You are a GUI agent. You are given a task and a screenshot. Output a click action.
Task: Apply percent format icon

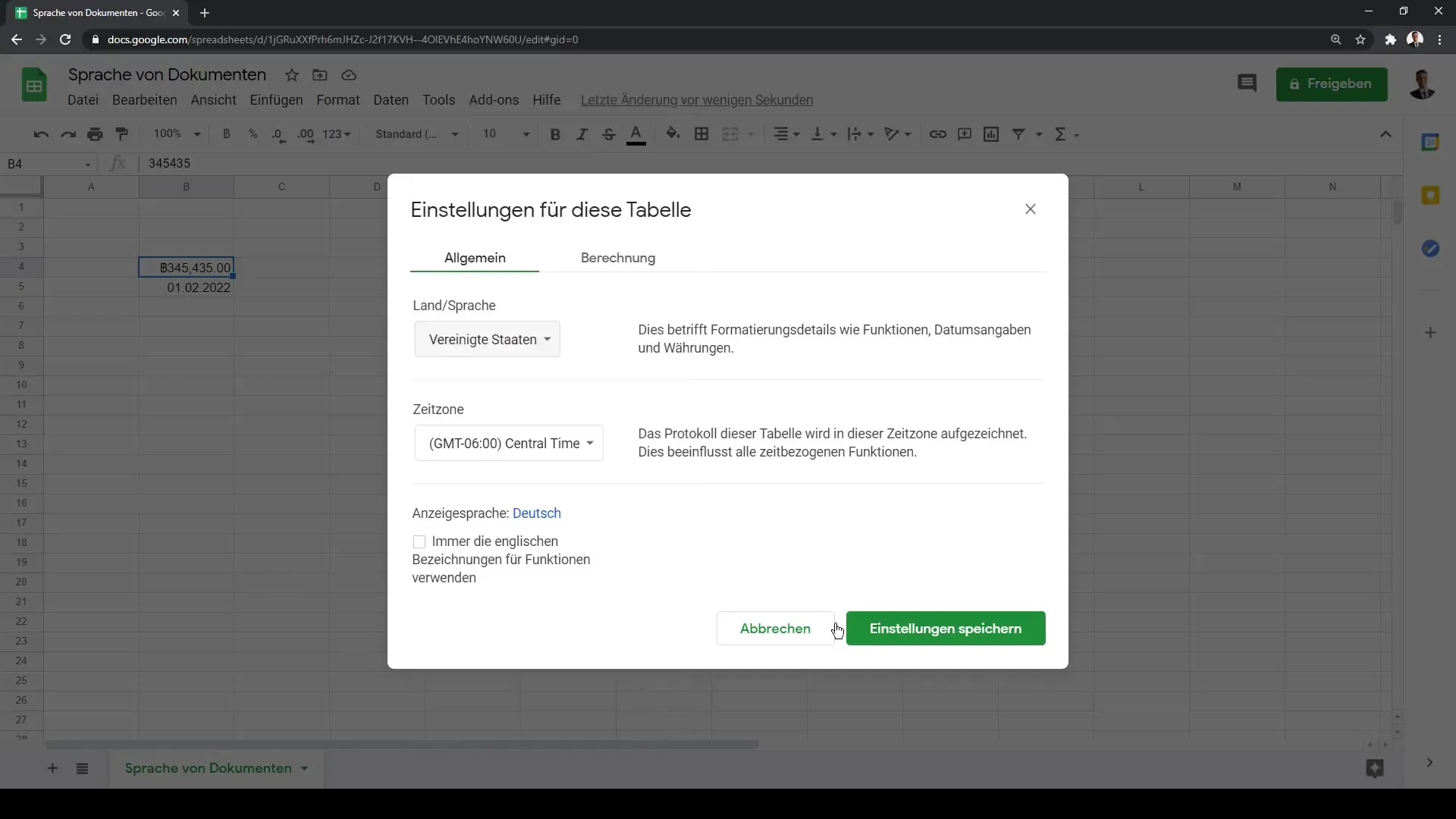tap(253, 134)
